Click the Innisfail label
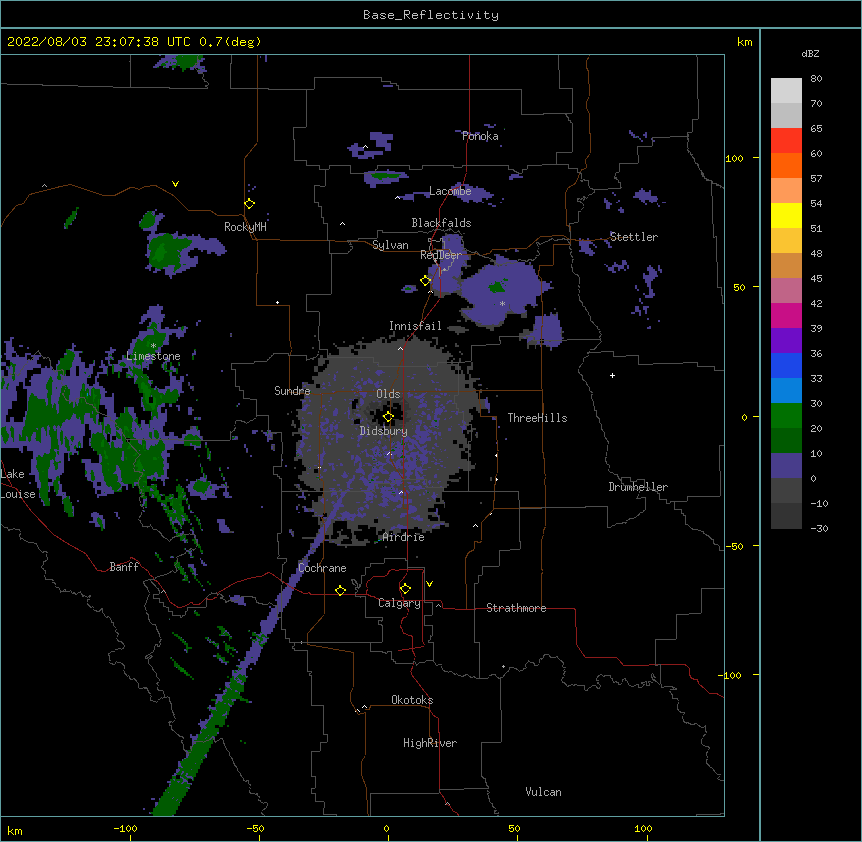Image resolution: width=862 pixels, height=842 pixels. point(415,326)
